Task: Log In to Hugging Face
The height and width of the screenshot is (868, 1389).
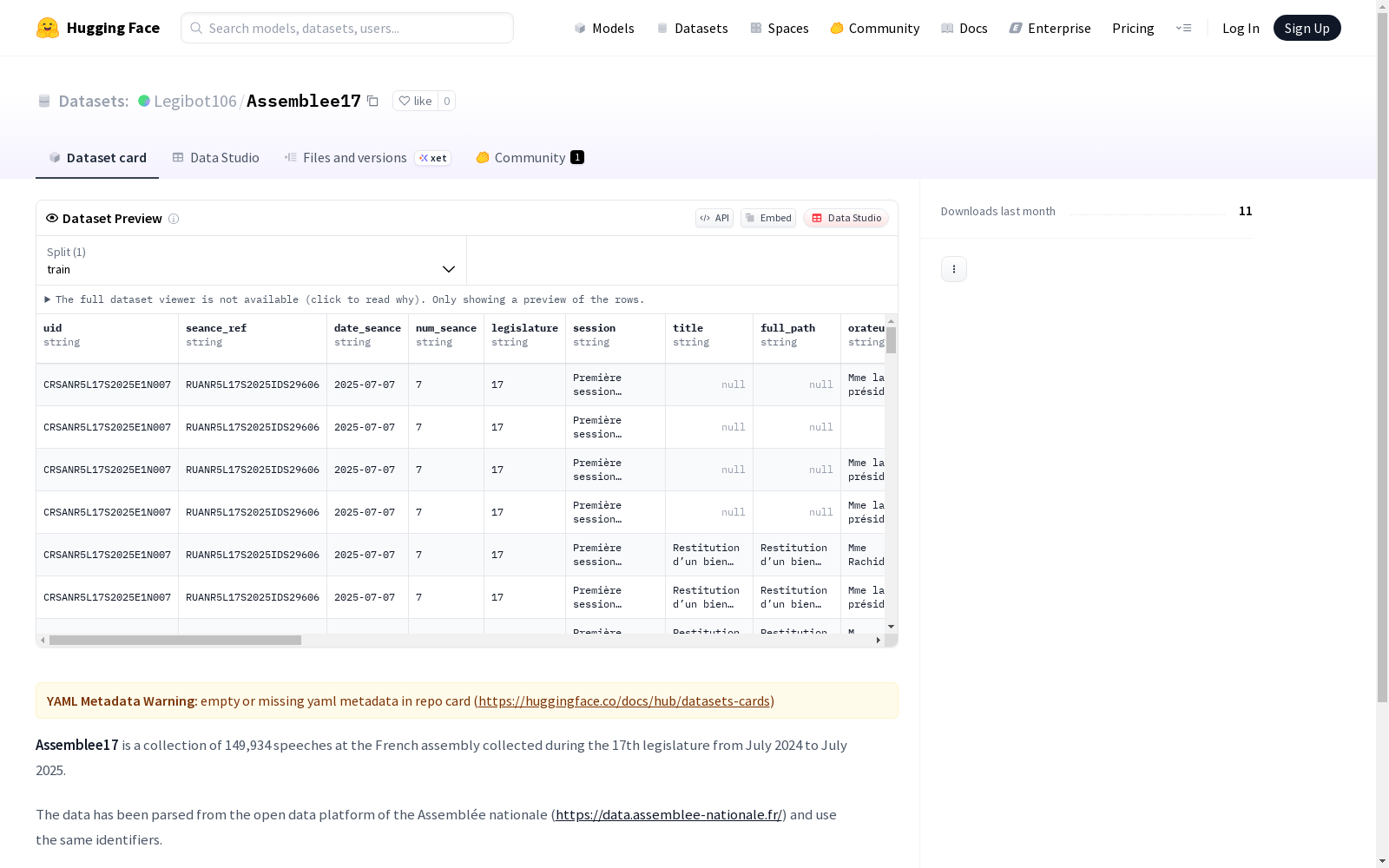Action: 1241,28
